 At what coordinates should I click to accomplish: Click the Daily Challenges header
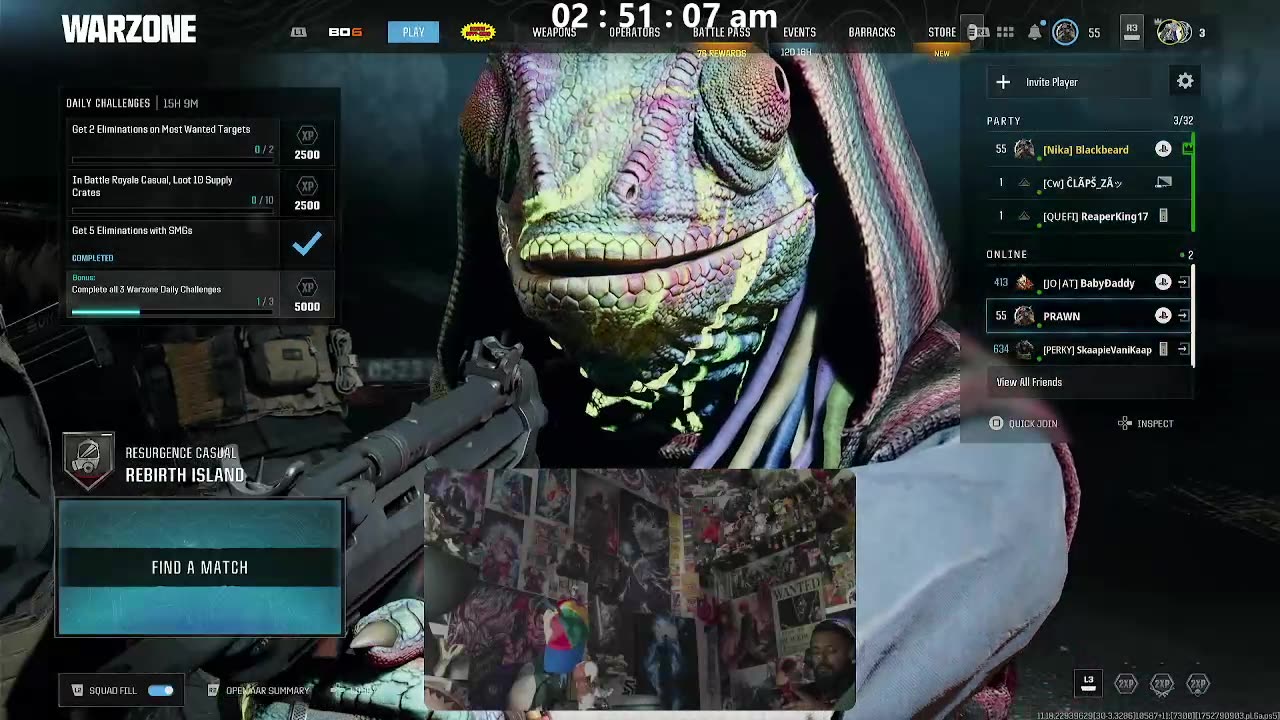click(x=108, y=103)
